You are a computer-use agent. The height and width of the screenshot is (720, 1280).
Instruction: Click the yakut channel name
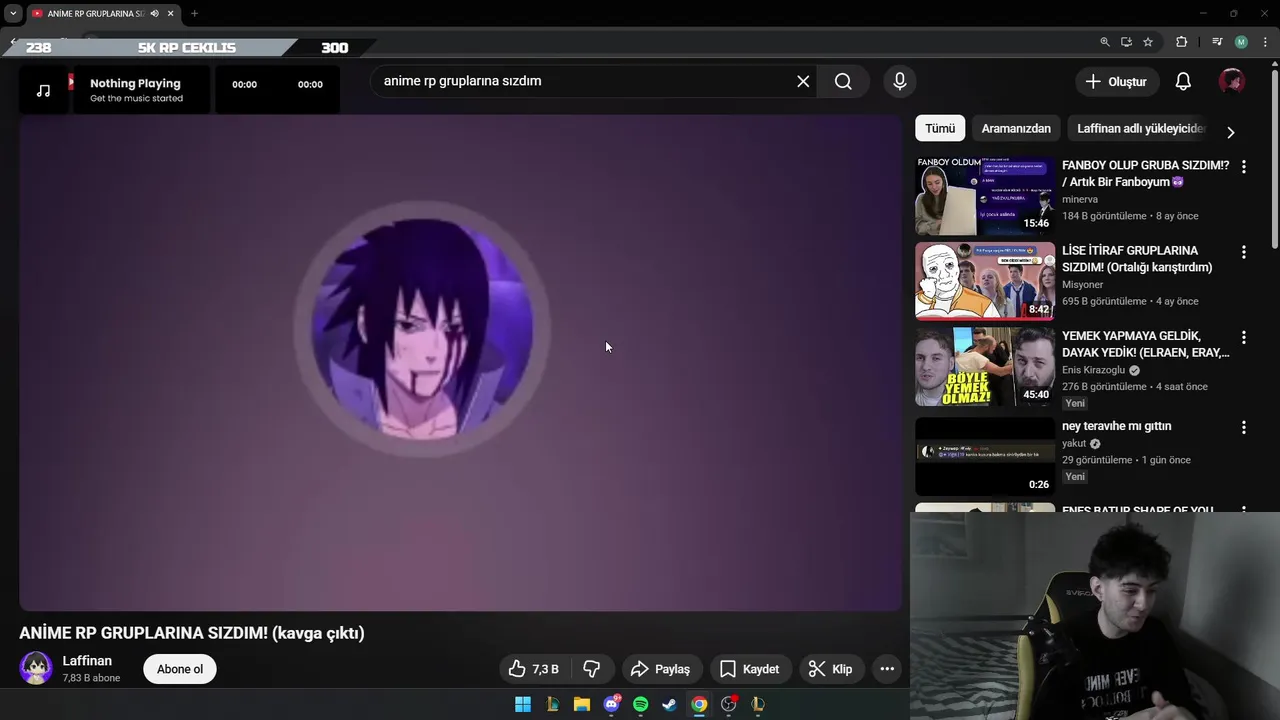click(x=1074, y=444)
